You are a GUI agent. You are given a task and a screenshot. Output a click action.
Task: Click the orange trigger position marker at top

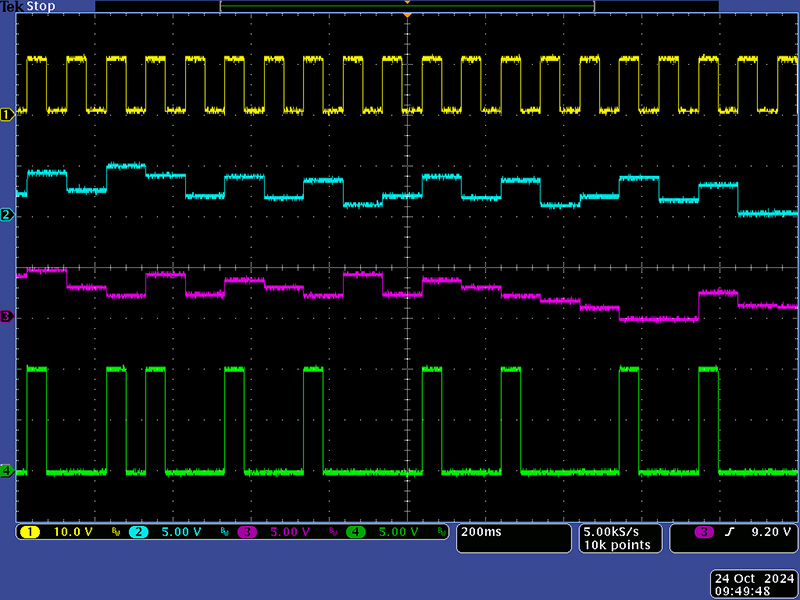(407, 17)
